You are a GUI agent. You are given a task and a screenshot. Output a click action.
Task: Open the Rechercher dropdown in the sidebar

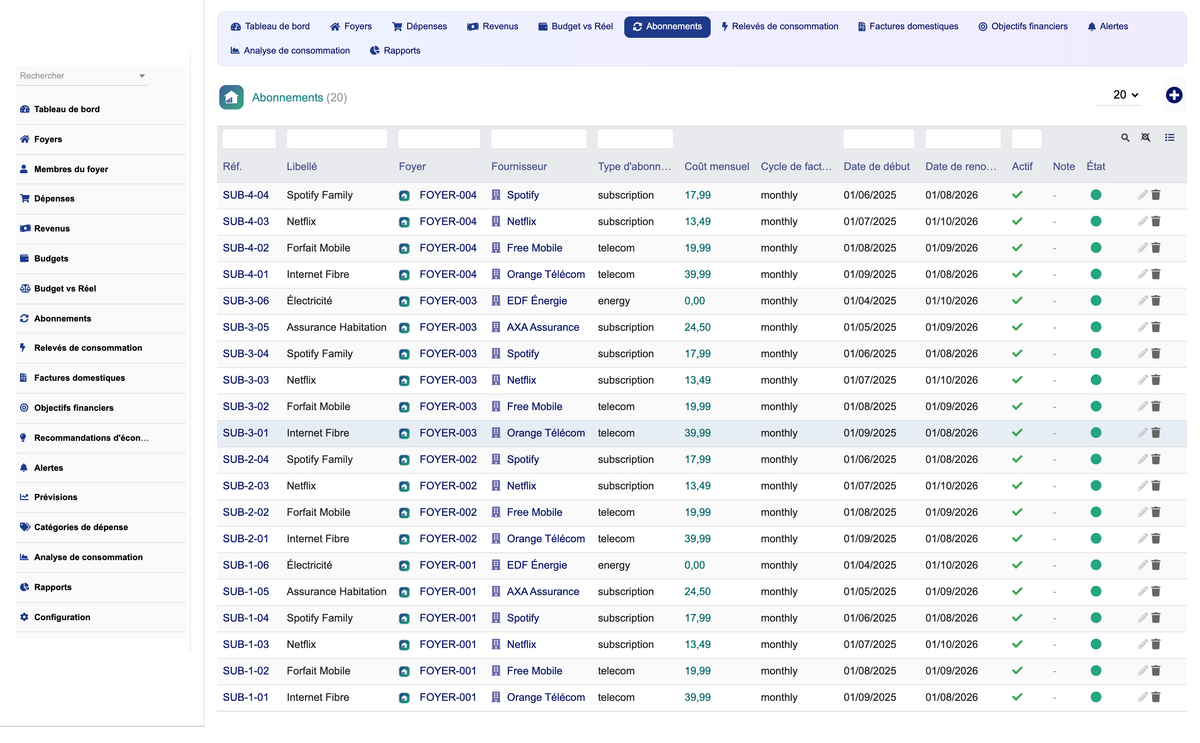tap(83, 76)
